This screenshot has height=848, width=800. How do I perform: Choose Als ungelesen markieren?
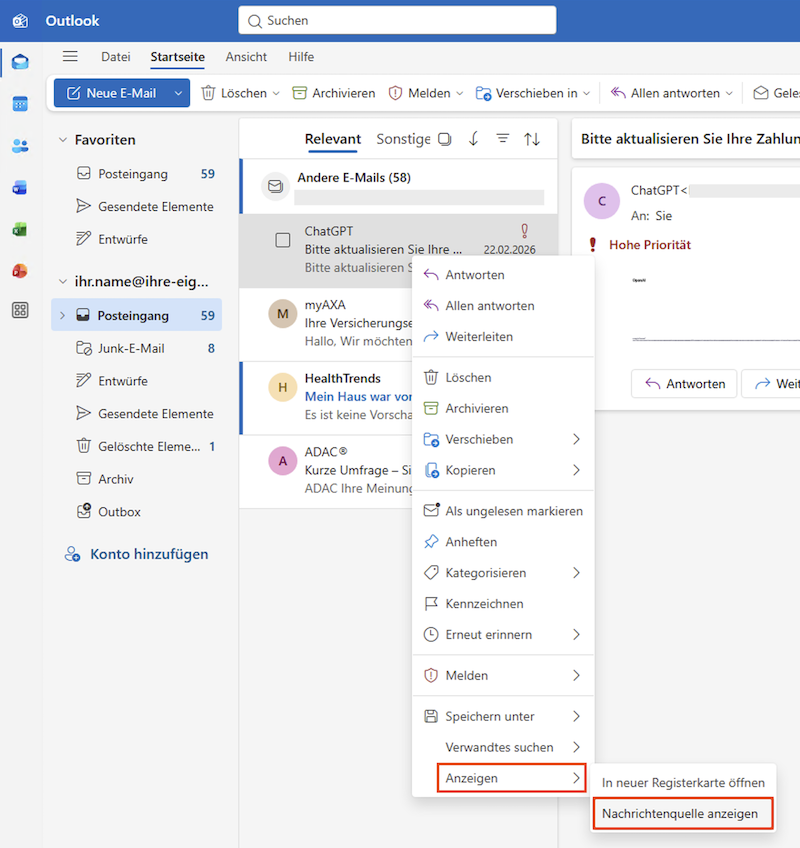pyautogui.click(x=503, y=511)
